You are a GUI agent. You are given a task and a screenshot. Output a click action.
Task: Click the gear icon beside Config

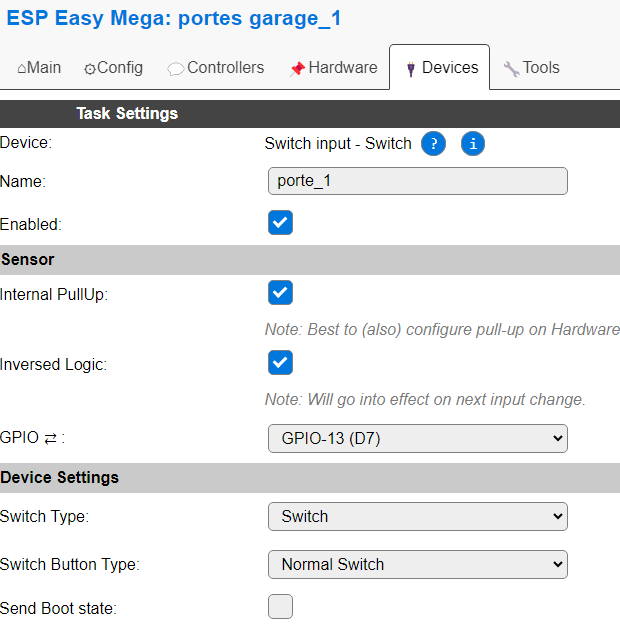[x=90, y=69]
